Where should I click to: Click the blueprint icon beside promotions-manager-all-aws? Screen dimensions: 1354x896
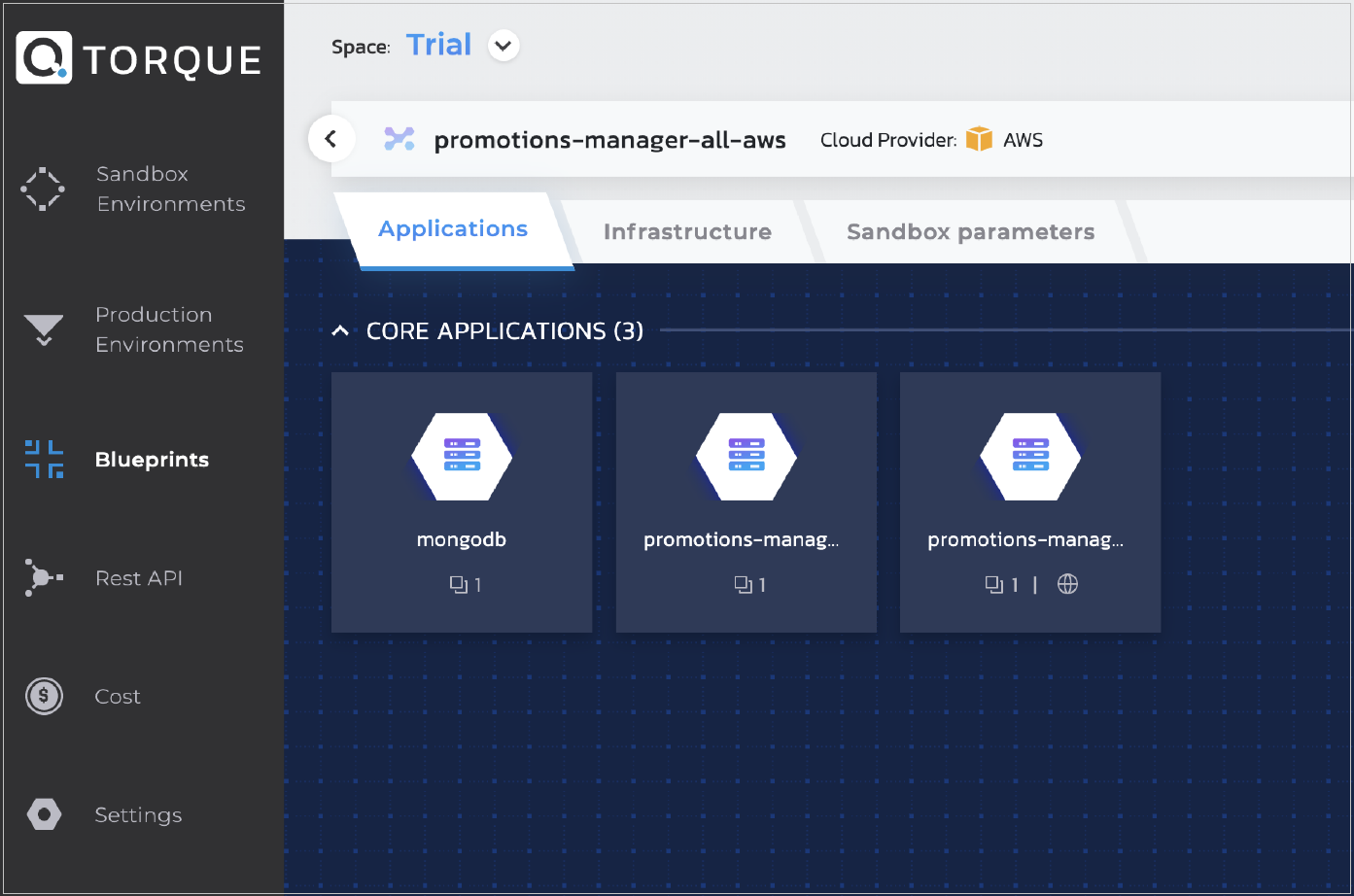point(399,139)
